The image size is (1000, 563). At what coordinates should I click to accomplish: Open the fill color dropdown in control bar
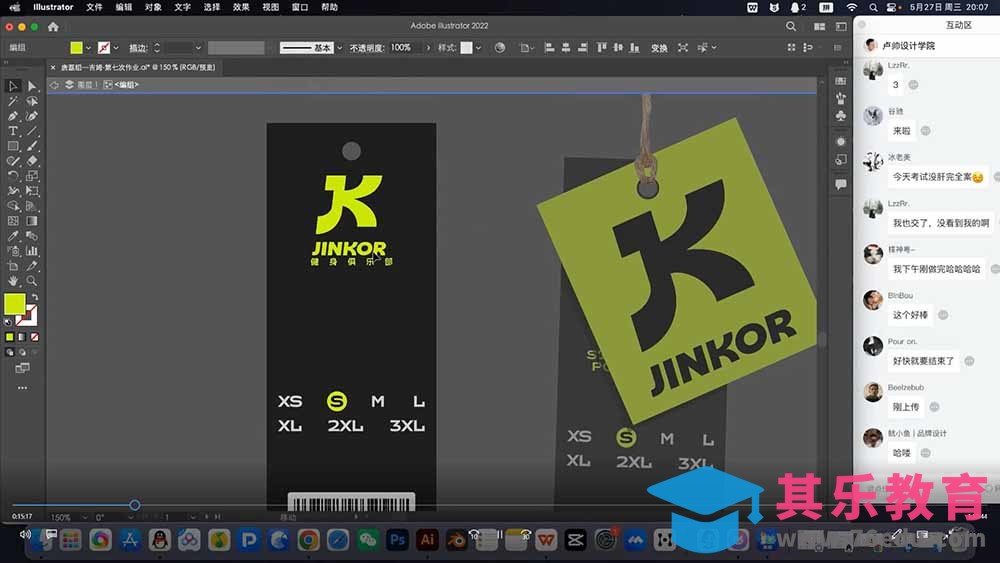point(88,48)
